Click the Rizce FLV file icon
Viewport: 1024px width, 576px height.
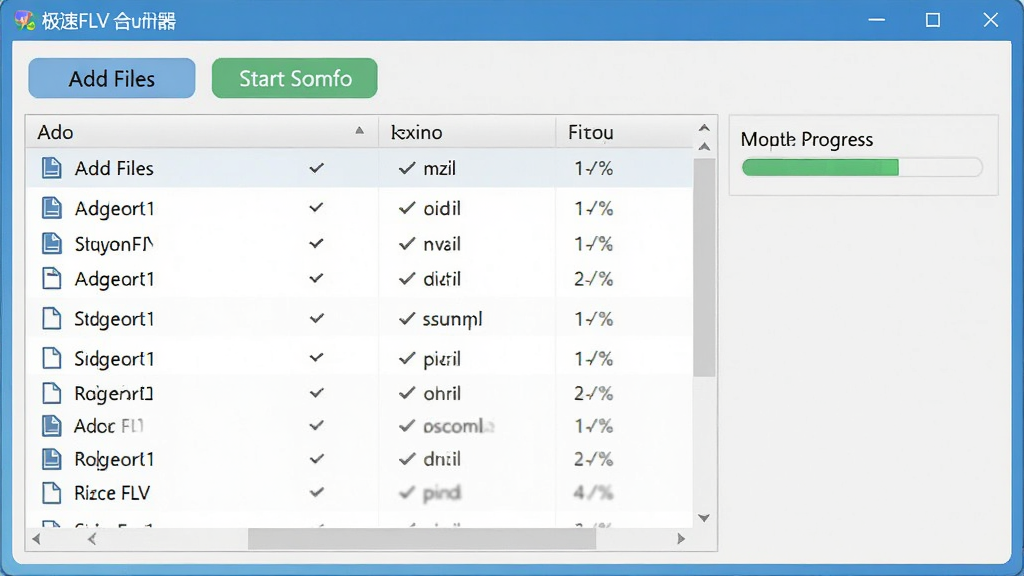tap(52, 492)
